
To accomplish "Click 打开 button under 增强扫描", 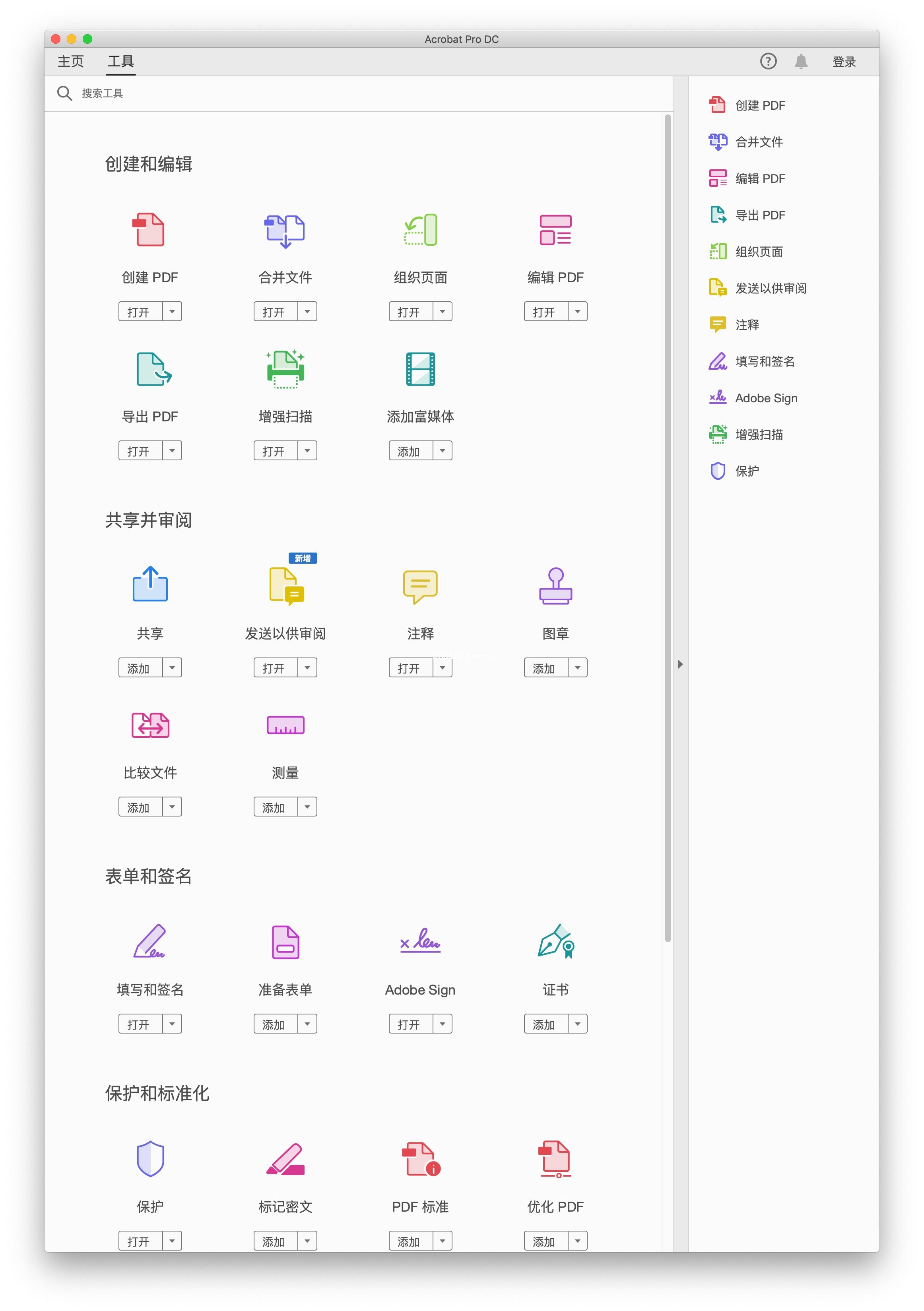I will coord(275,450).
